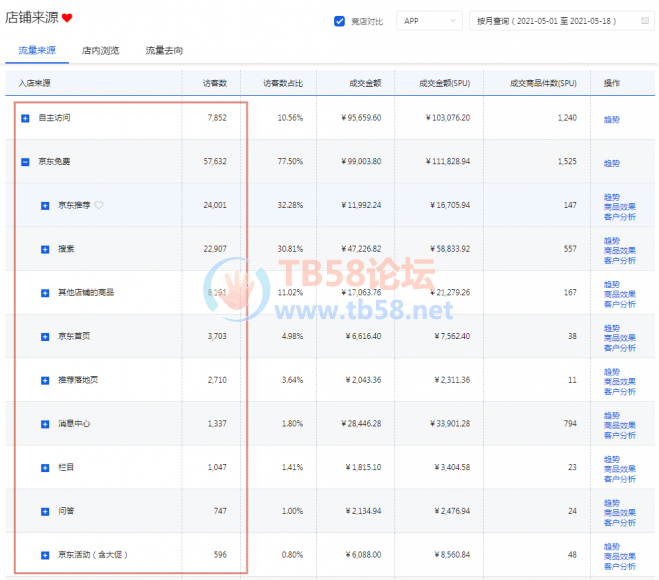Select the ¥58,833.92 SPU amount cell
Image resolution: width=659 pixels, height=580 pixels.
[450, 249]
